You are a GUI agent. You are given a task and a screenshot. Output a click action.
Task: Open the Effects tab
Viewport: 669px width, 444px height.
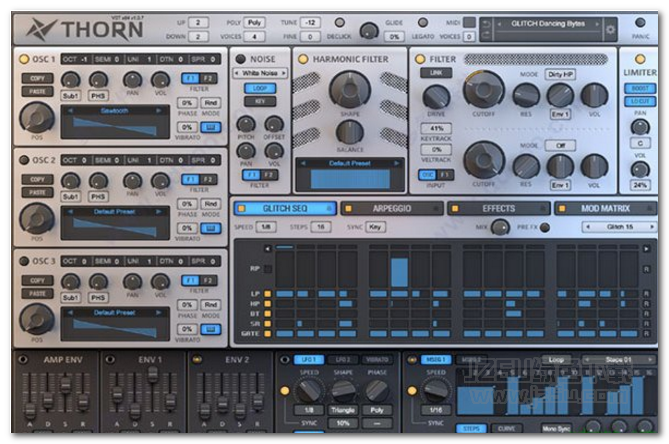point(498,209)
